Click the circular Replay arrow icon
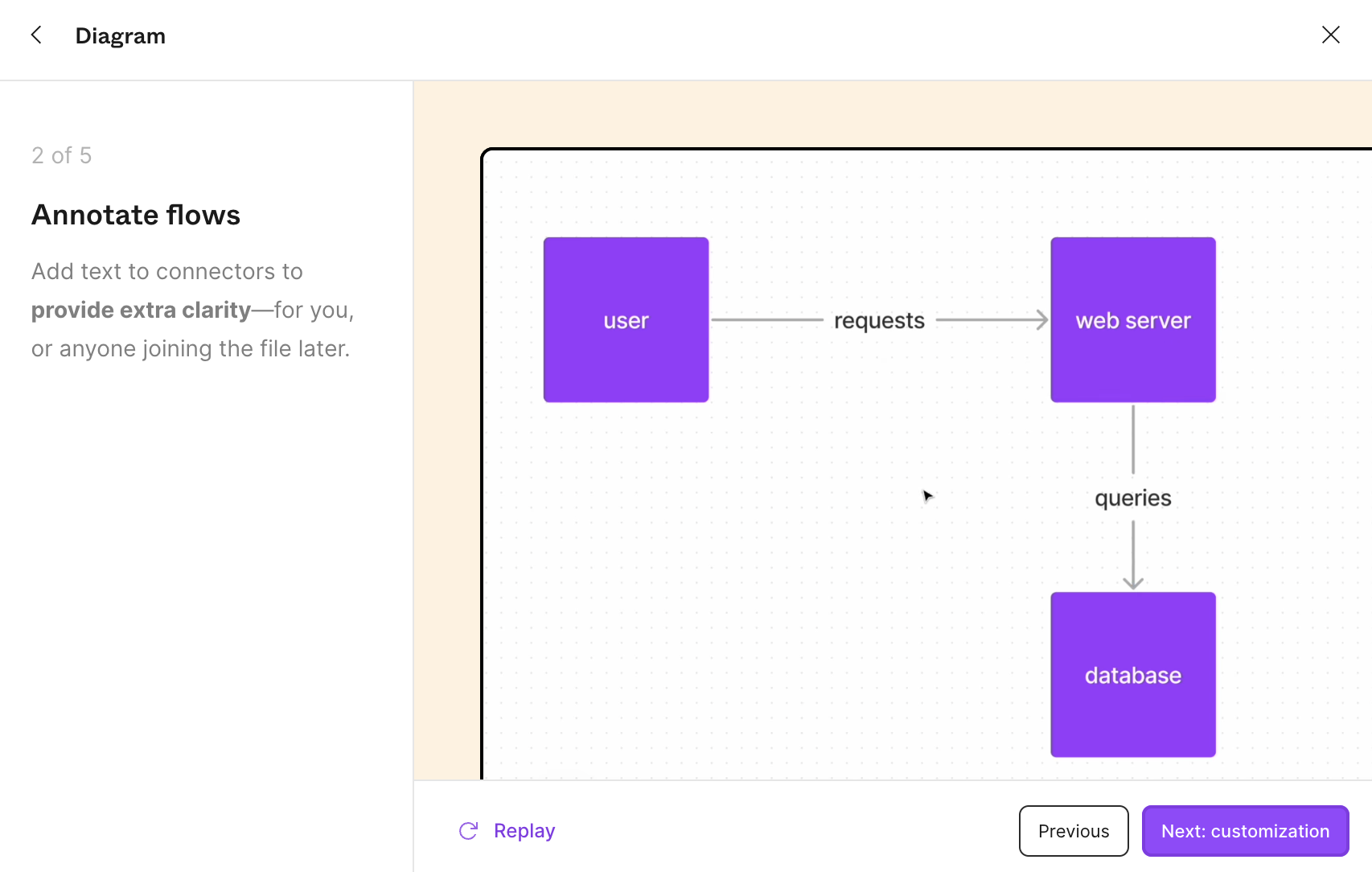 coord(468,831)
